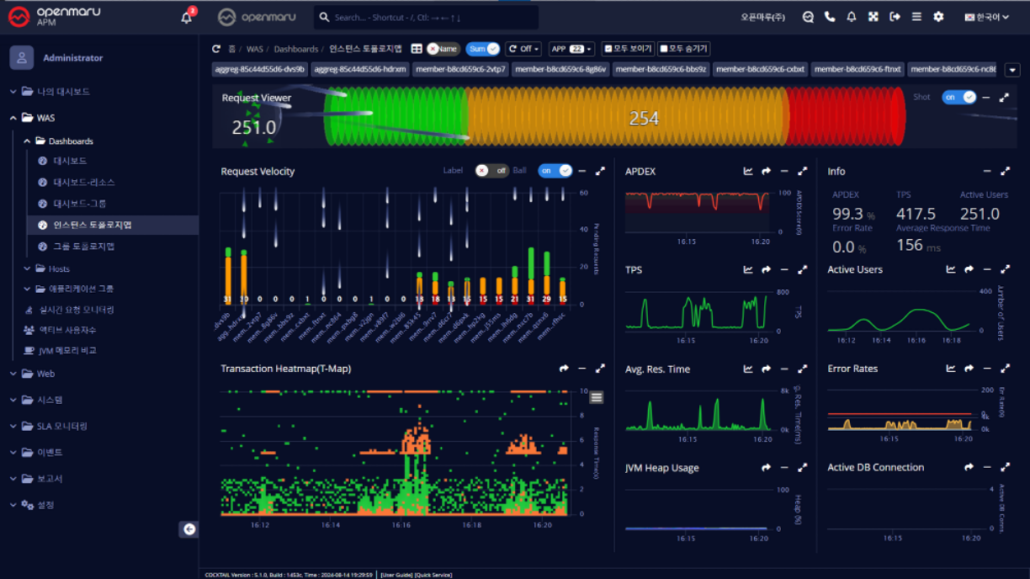
Task: Click the phone icon in top header
Action: coord(830,17)
